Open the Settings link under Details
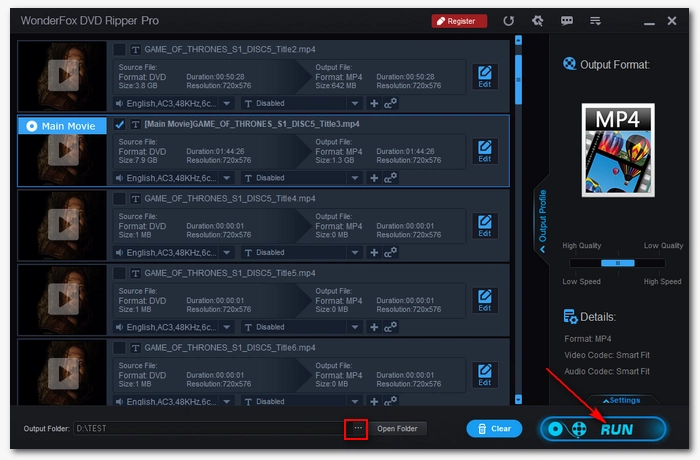Screen dimensions: 700x460 click(x=621, y=400)
